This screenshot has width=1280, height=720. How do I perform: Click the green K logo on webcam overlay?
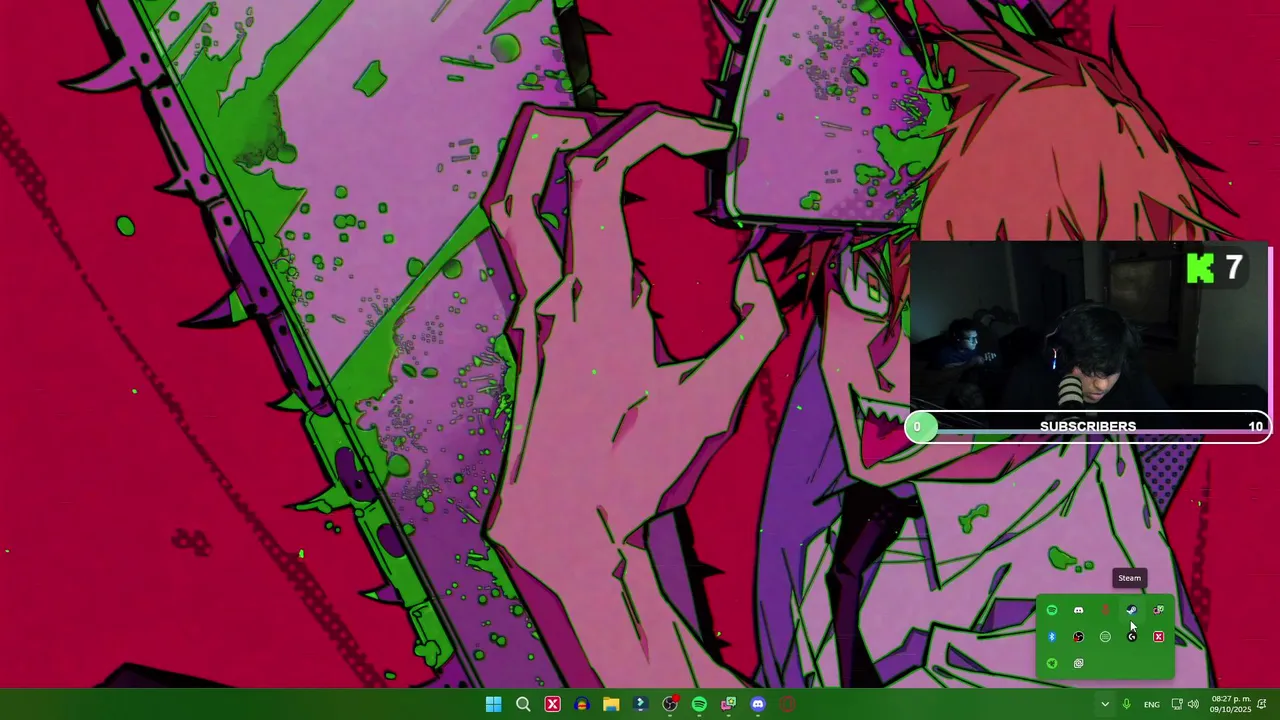[1200, 268]
